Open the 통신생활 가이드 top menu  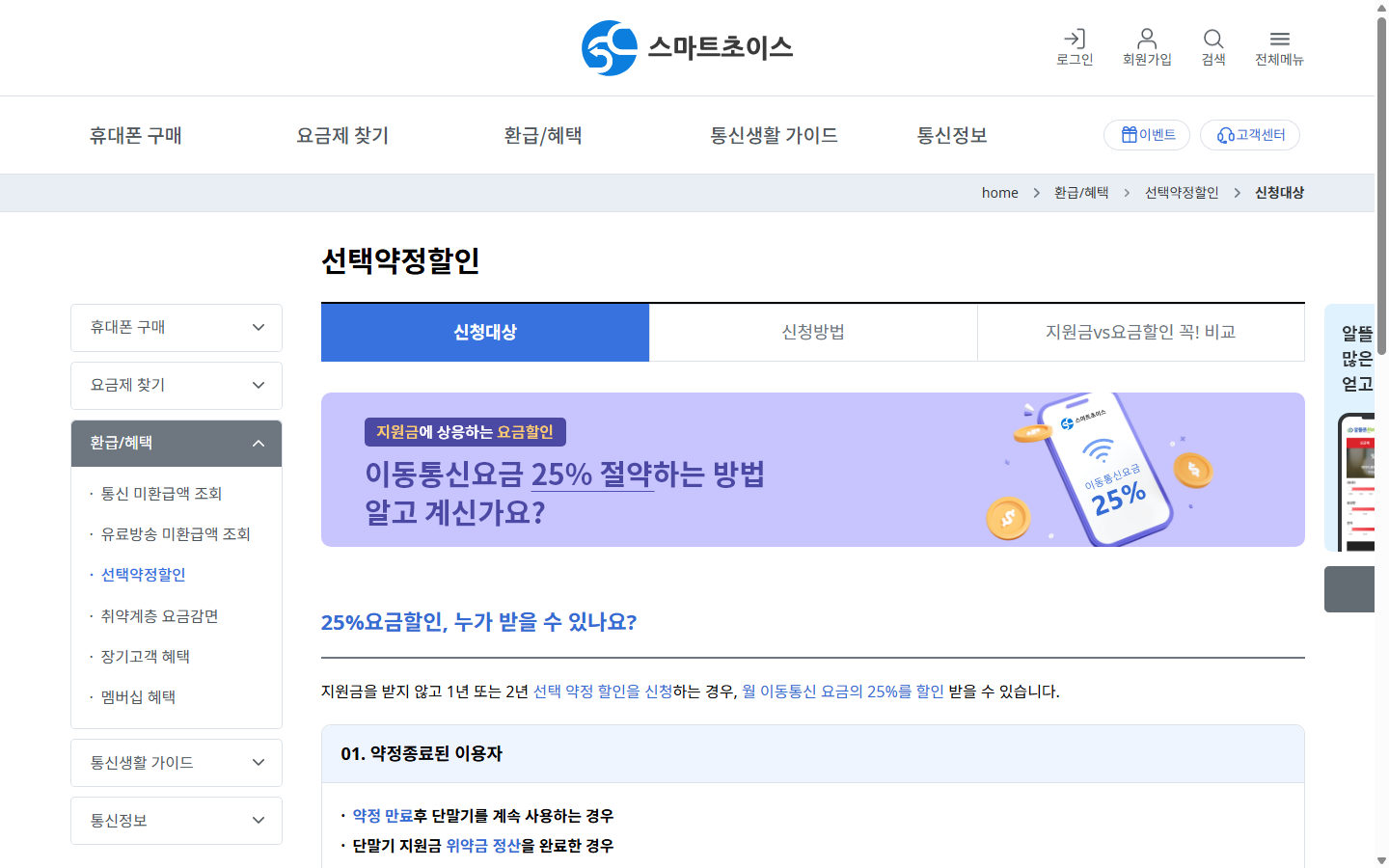[x=774, y=136]
